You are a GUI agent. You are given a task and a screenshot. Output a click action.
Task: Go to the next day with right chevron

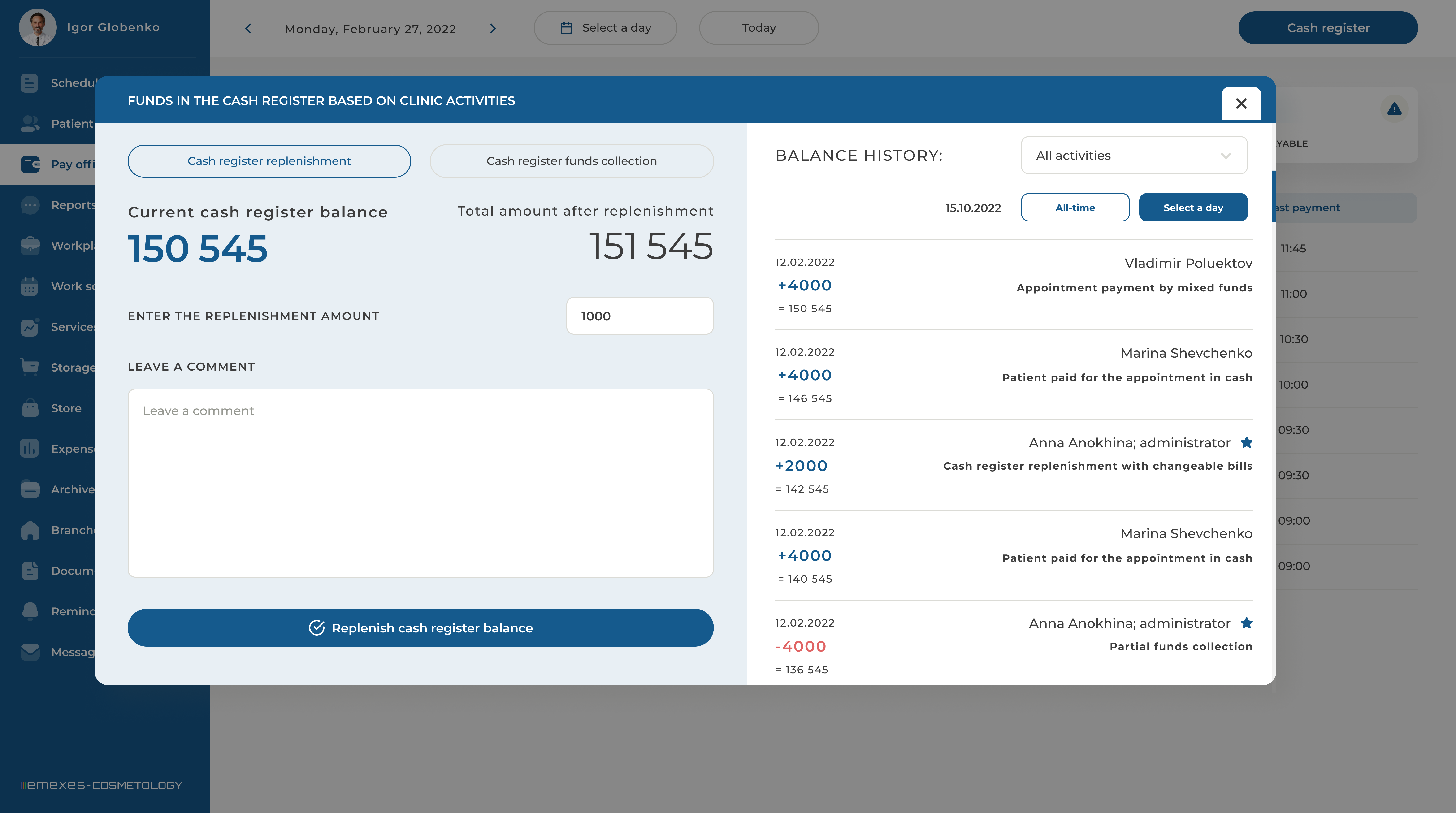pyautogui.click(x=493, y=28)
